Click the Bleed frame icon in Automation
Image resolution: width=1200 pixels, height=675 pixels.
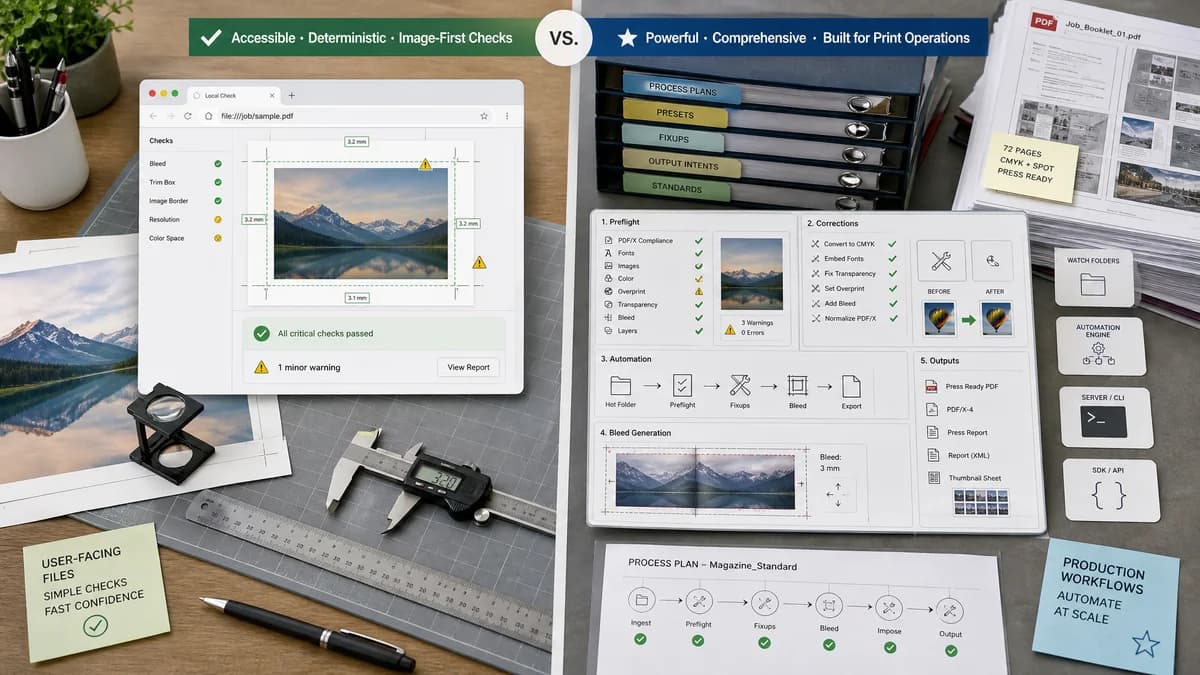(x=797, y=385)
